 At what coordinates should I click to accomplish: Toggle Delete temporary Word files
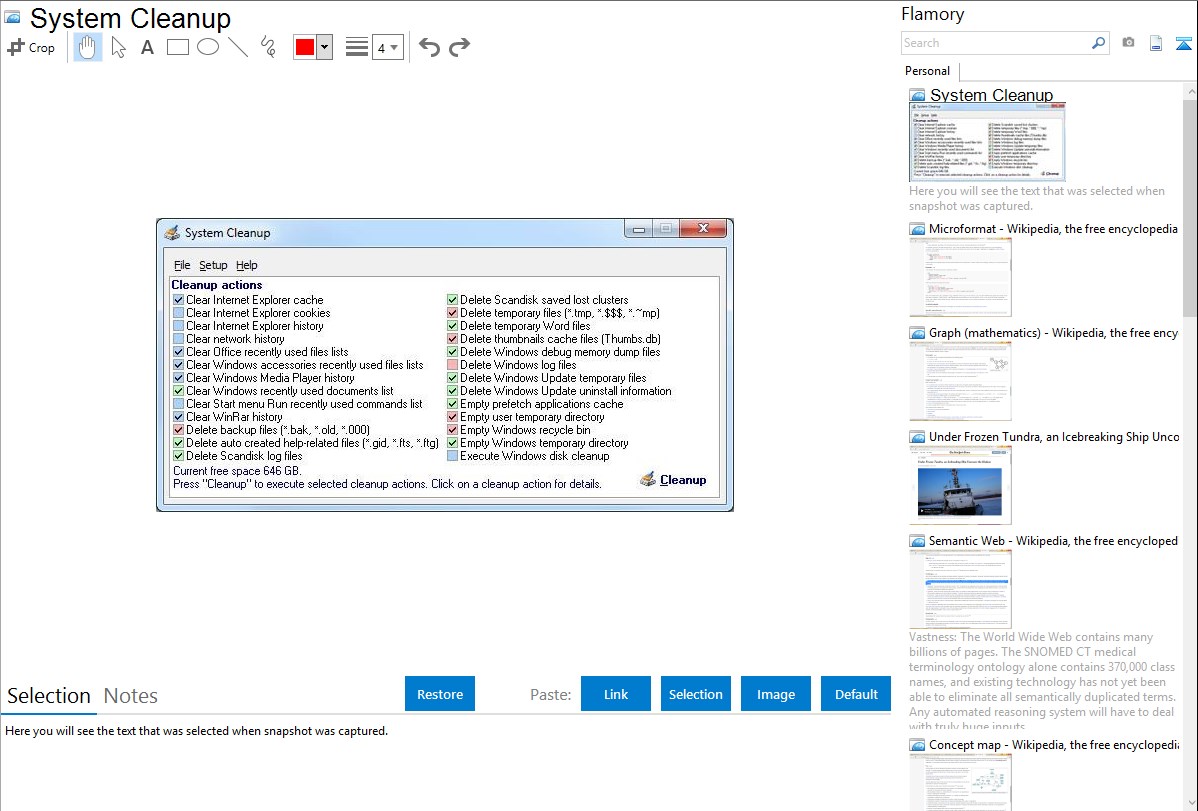tap(452, 326)
